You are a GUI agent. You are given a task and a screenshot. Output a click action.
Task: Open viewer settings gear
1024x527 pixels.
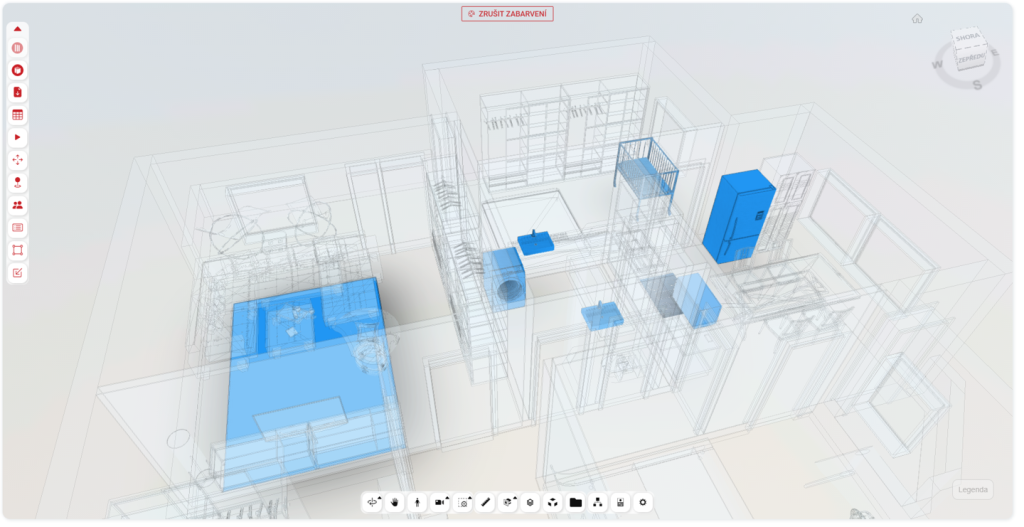tap(643, 503)
